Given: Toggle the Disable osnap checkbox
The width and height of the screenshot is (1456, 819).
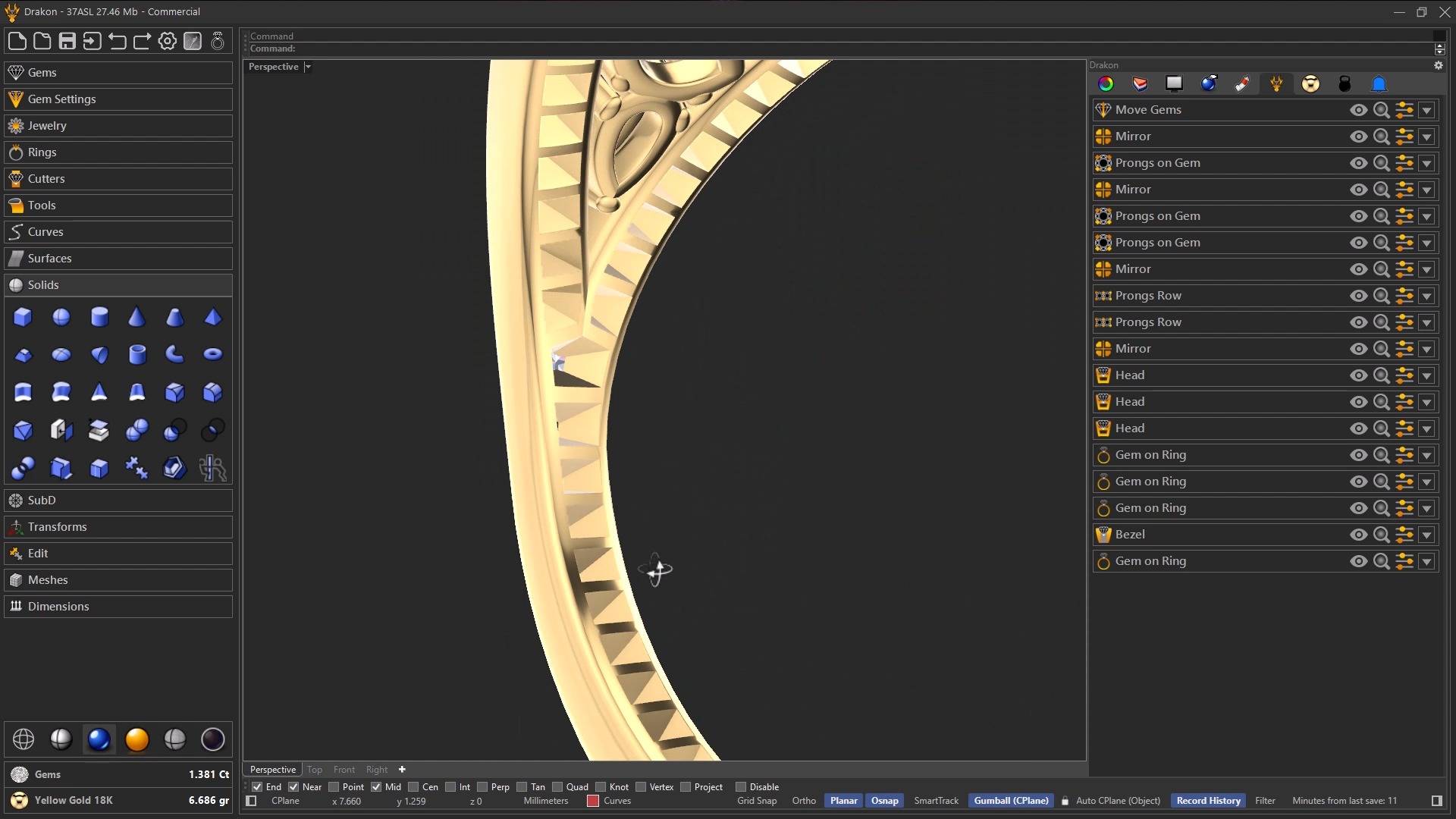Looking at the screenshot, I should tap(741, 787).
